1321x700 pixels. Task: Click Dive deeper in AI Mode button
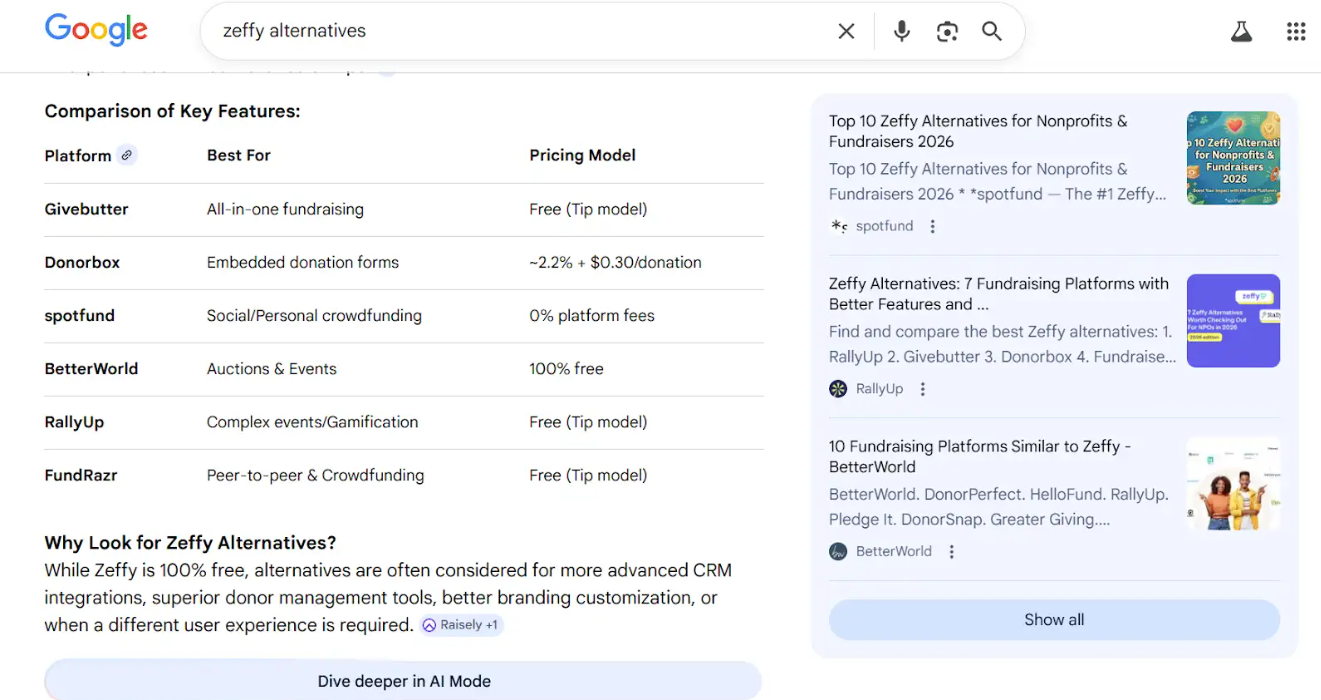(403, 681)
